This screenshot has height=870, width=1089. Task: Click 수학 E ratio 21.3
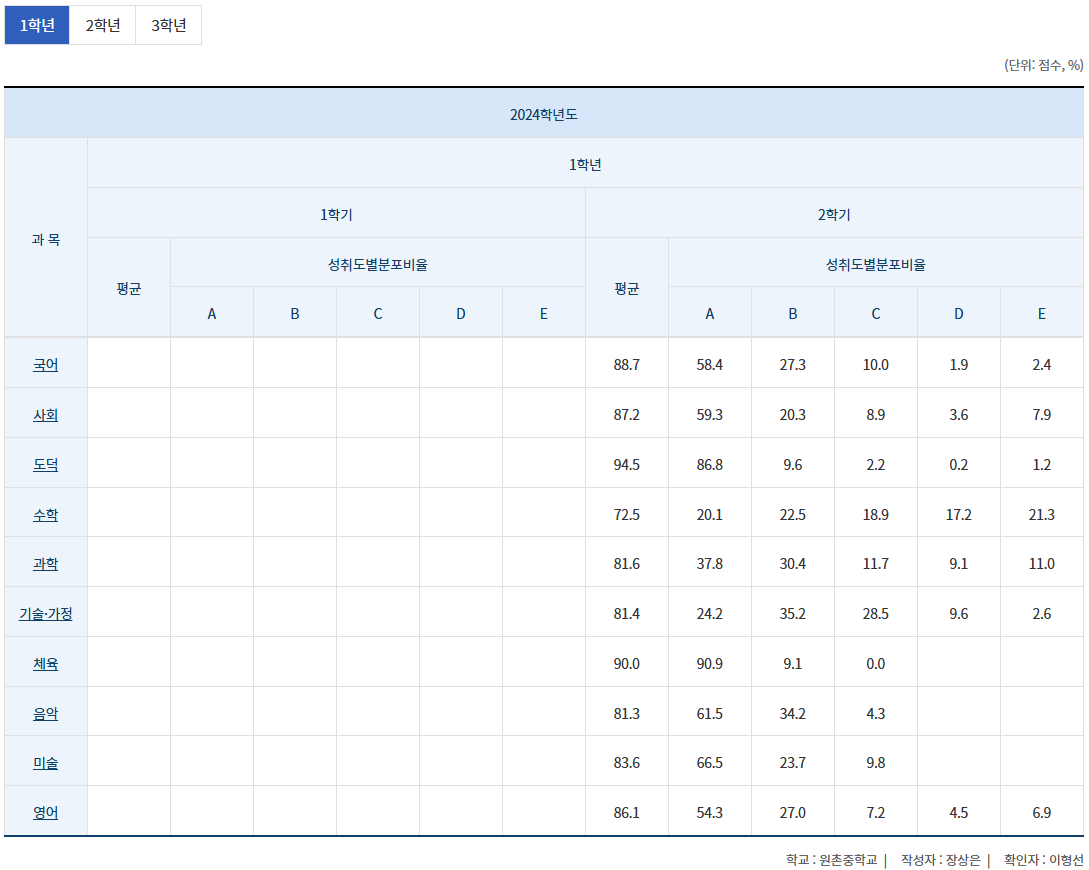(1042, 515)
